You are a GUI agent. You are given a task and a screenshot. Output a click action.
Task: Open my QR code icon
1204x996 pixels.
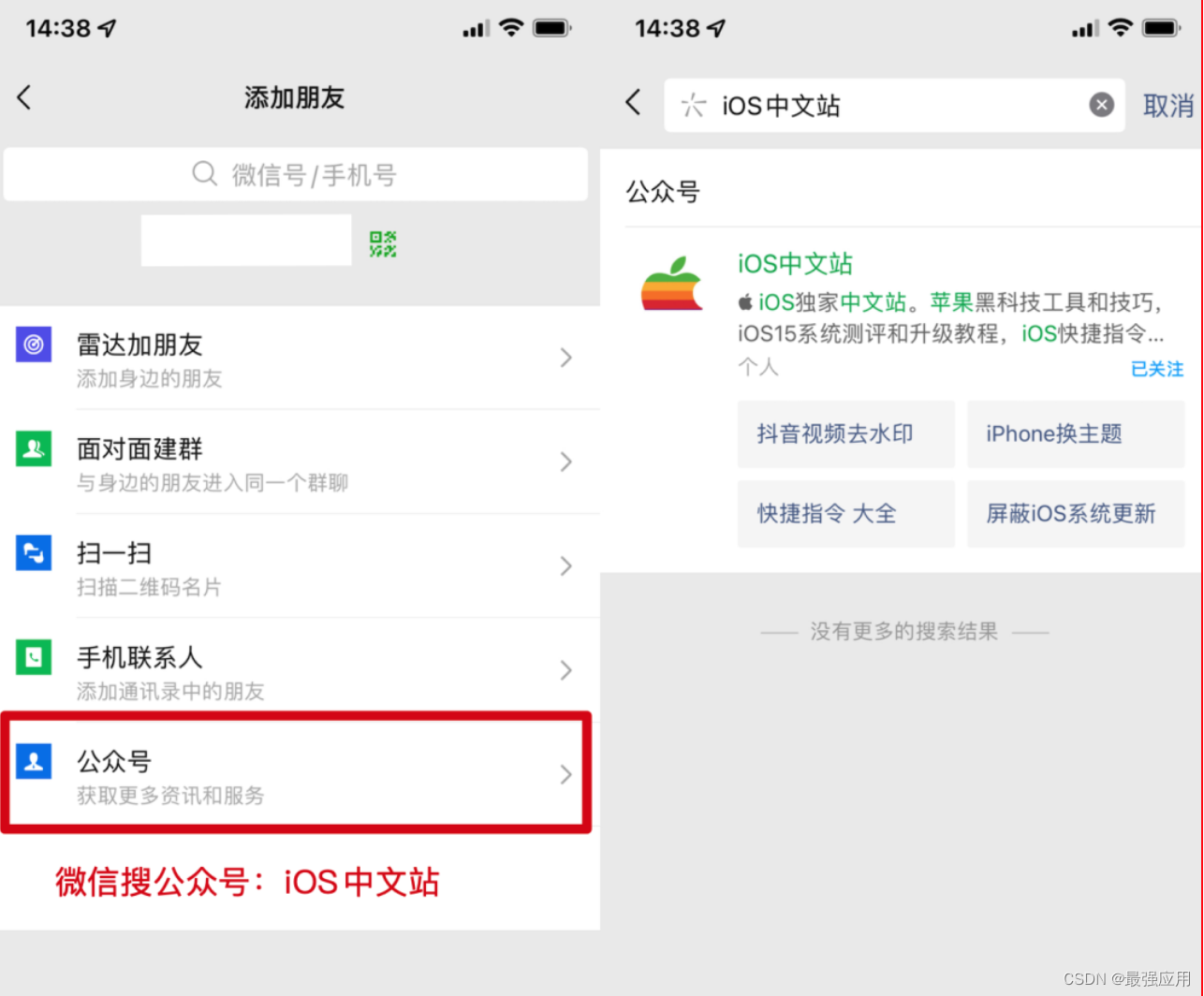[x=383, y=244]
